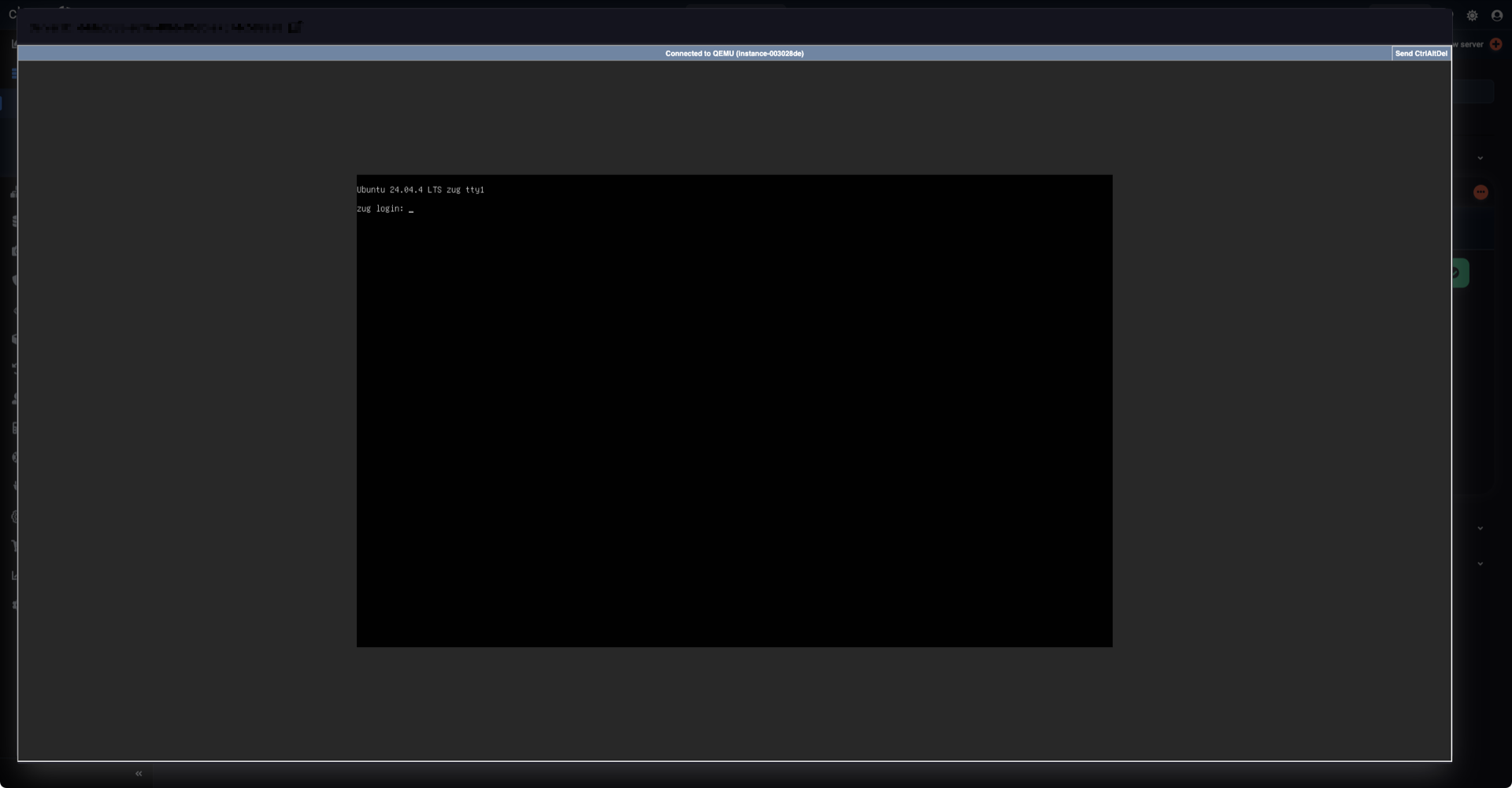1512x788 pixels.
Task: Focus the QEMU console terminal screen
Action: 734,411
